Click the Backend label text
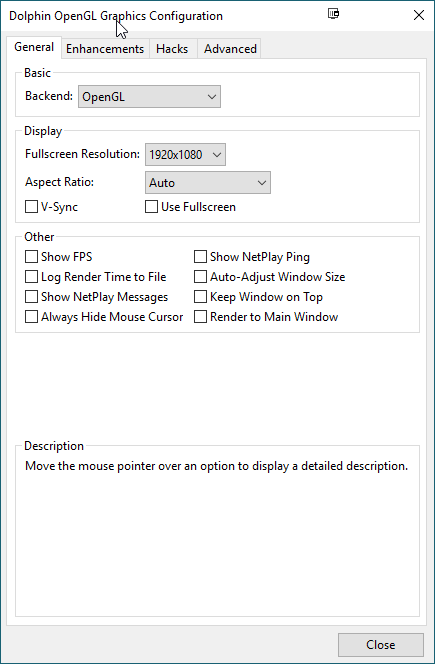The height and width of the screenshot is (664, 435). 49,96
